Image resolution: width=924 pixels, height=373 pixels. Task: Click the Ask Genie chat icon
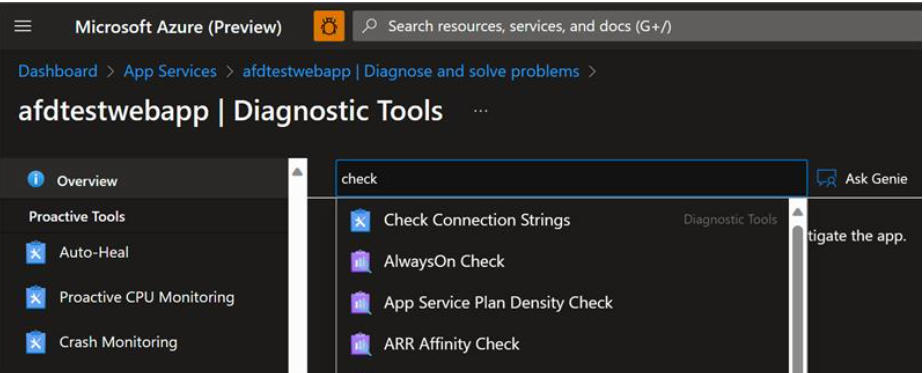827,179
